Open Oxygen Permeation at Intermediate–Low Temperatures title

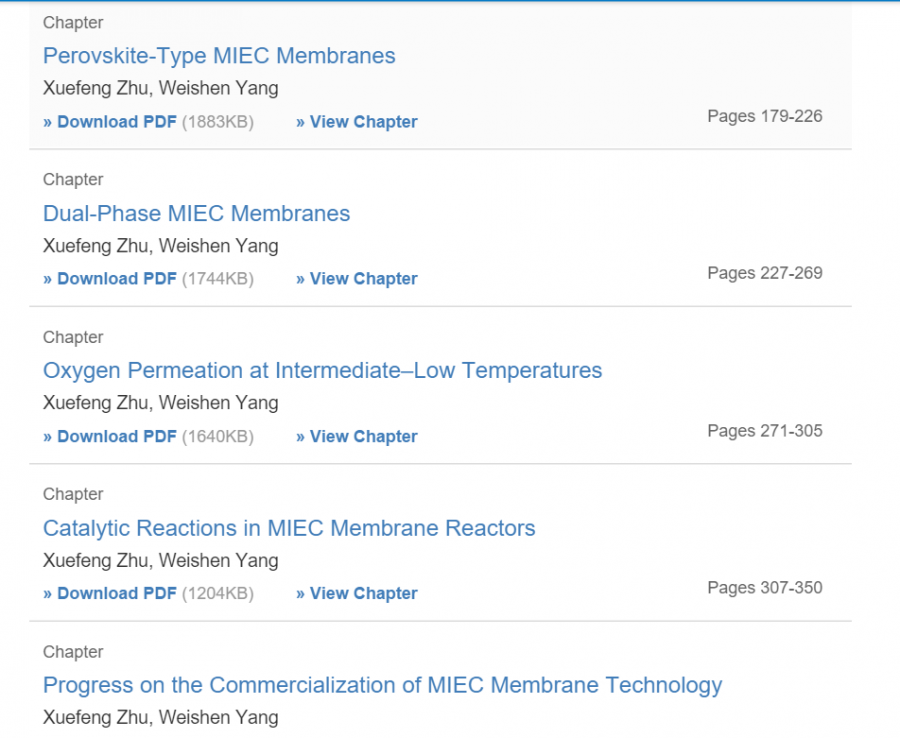322,371
